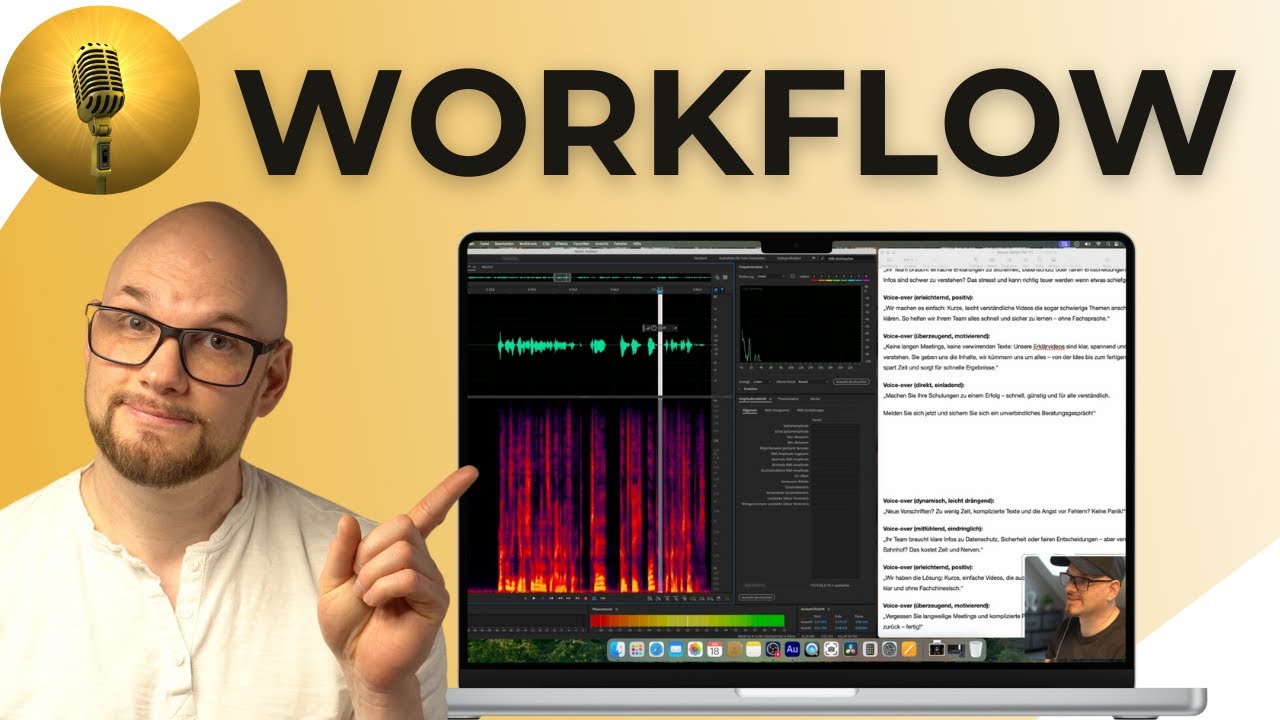
Task: Click the purple Halten 8 button
Action: [x=866, y=276]
